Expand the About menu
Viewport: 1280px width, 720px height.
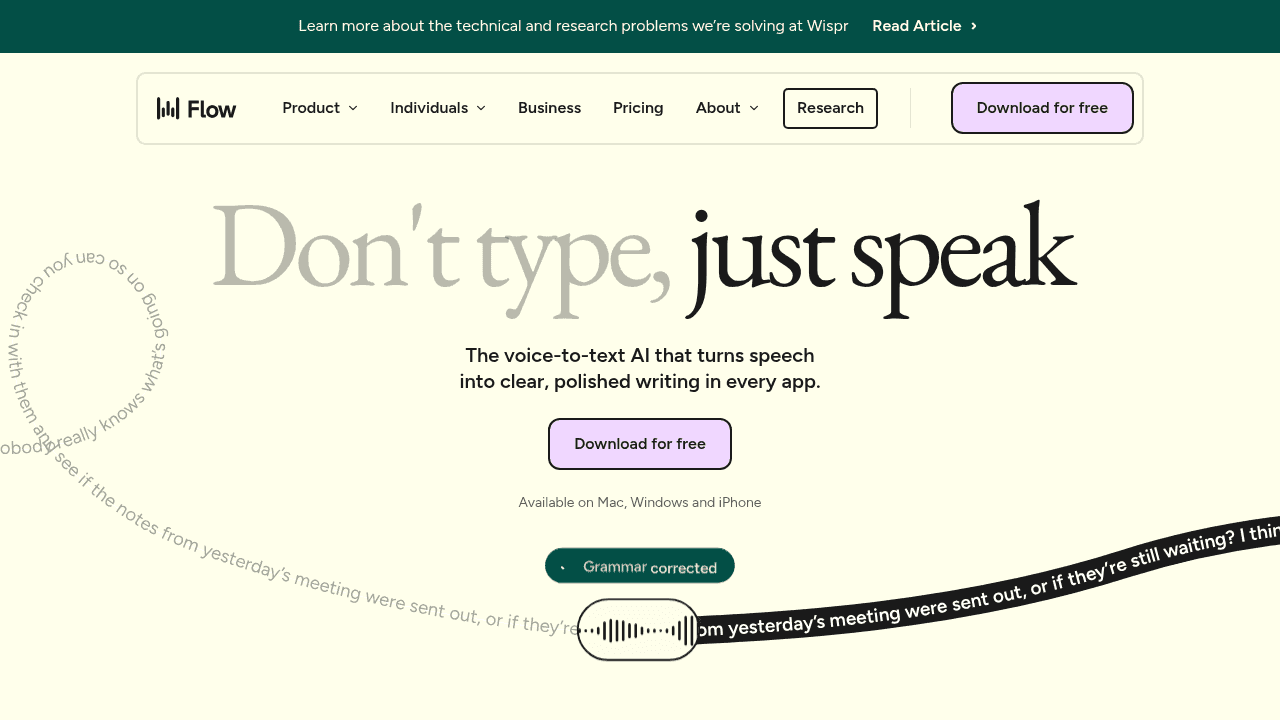(x=727, y=108)
